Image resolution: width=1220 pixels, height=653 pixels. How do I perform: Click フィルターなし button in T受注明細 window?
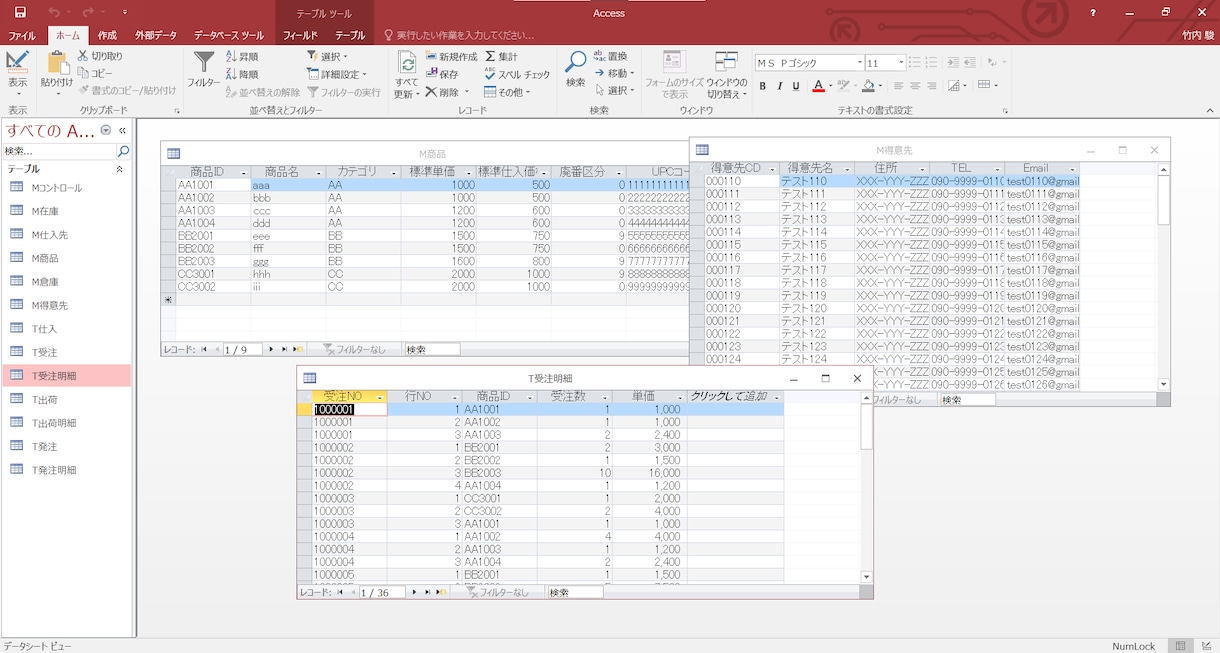[x=496, y=592]
